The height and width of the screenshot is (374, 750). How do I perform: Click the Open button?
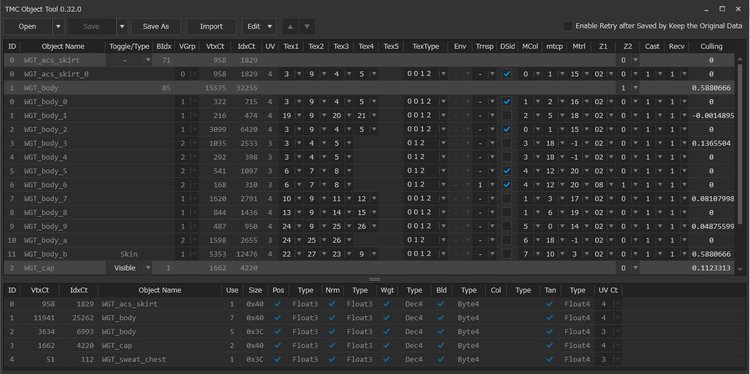(27, 27)
